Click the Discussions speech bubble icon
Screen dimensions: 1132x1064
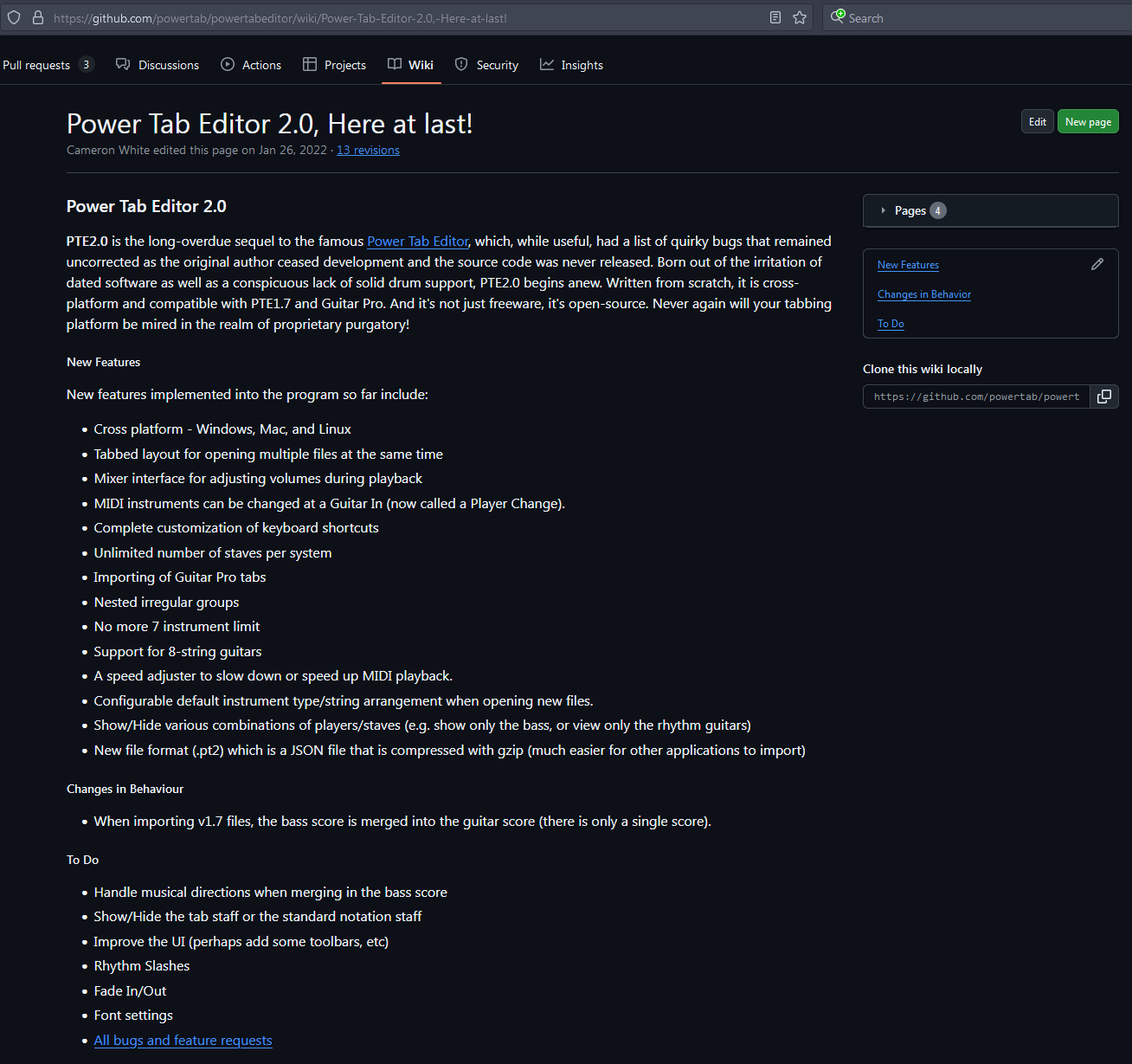click(123, 64)
